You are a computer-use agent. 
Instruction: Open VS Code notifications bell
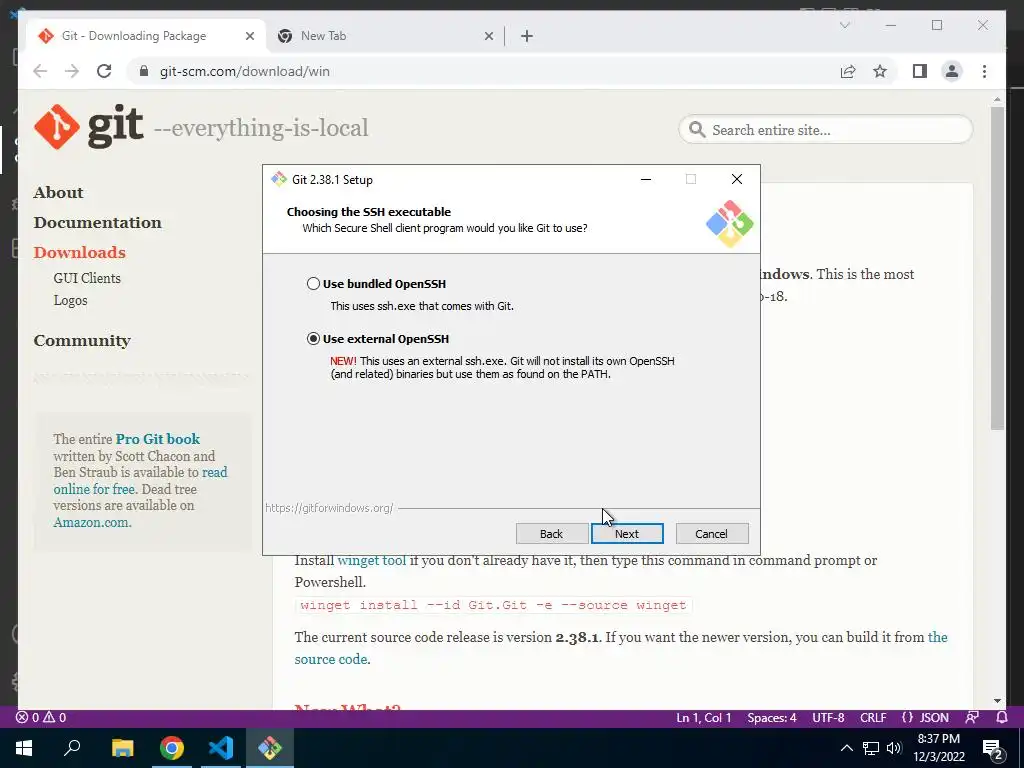pyautogui.click(x=1002, y=718)
